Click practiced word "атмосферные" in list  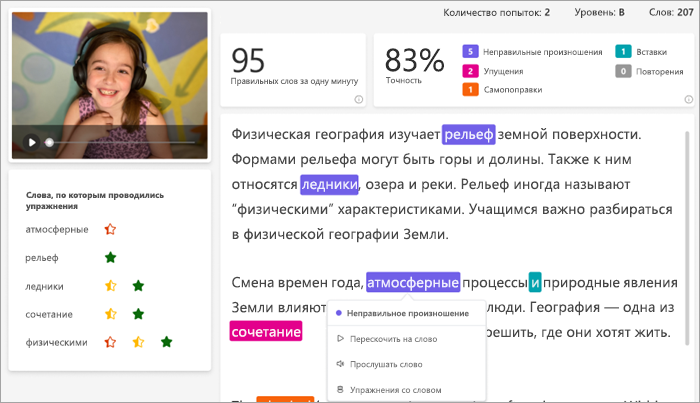click(x=57, y=230)
